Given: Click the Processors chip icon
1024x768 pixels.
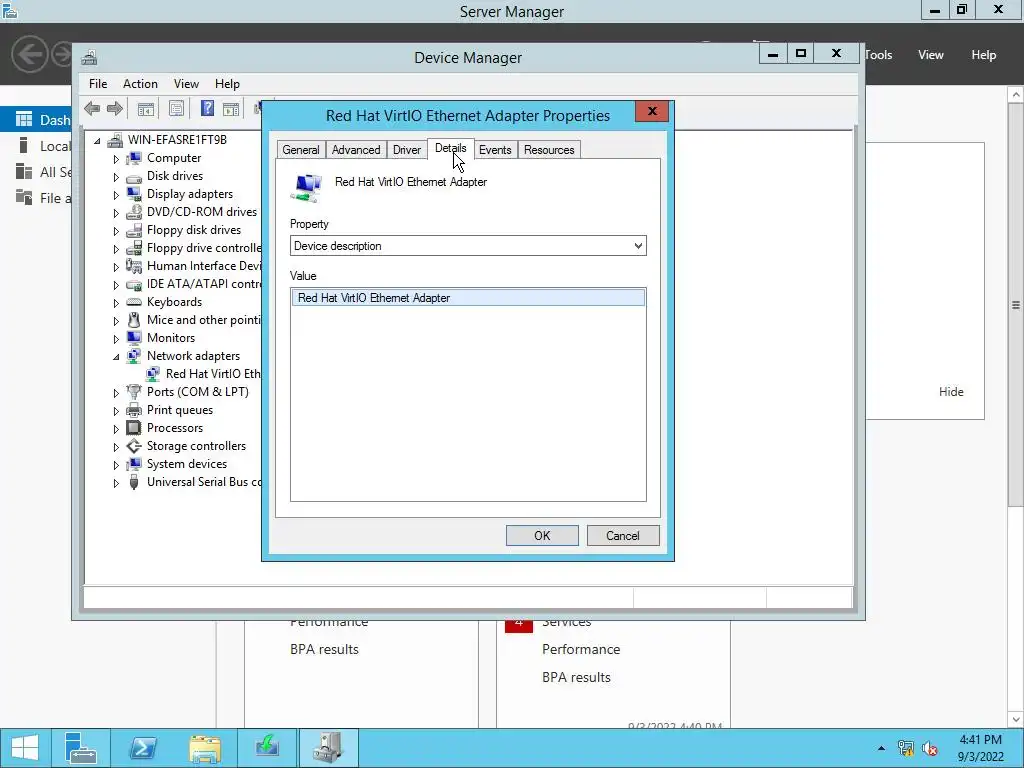Looking at the screenshot, I should click(x=134, y=428).
